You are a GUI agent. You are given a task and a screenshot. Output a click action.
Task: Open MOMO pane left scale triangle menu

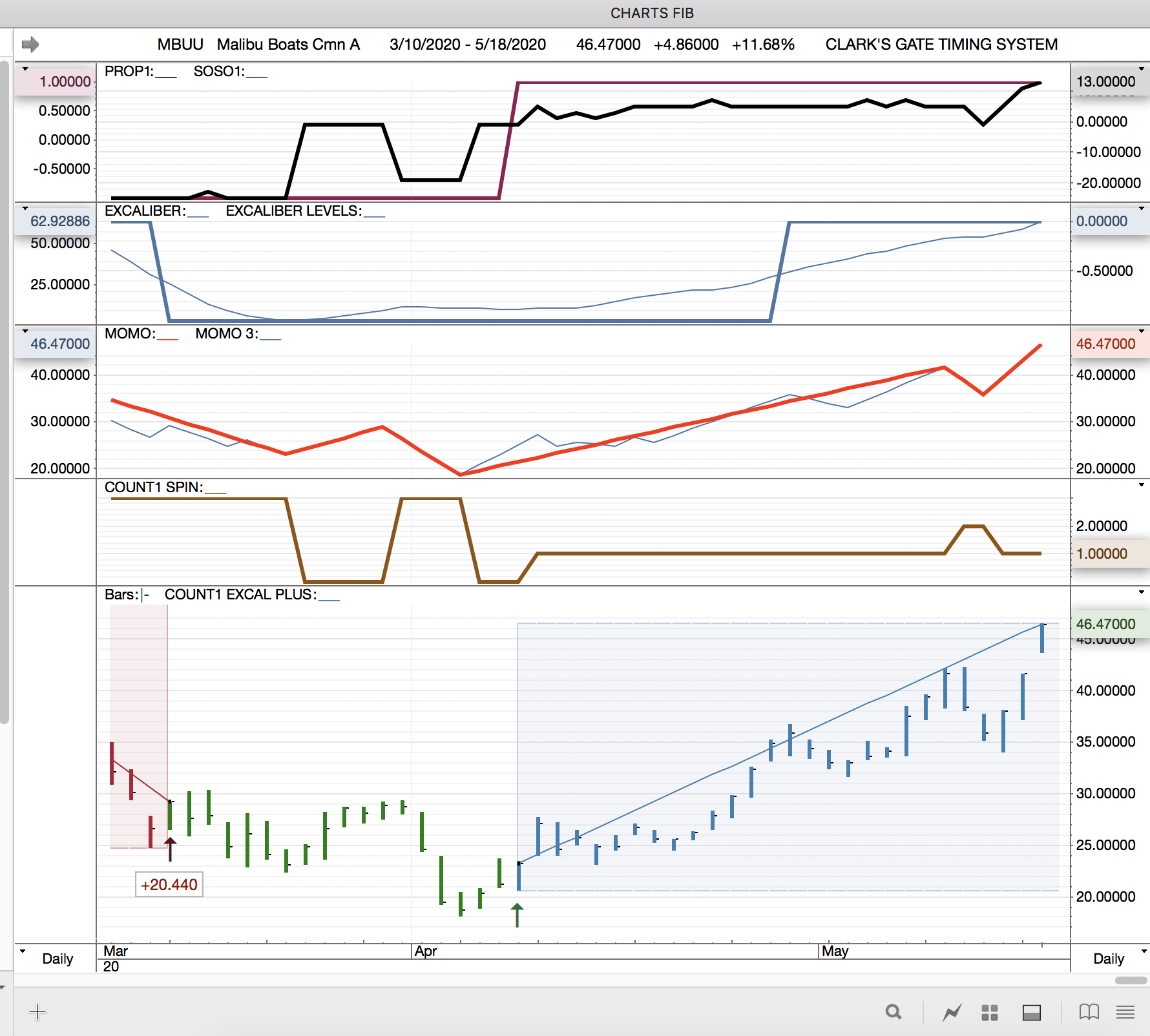25,331
